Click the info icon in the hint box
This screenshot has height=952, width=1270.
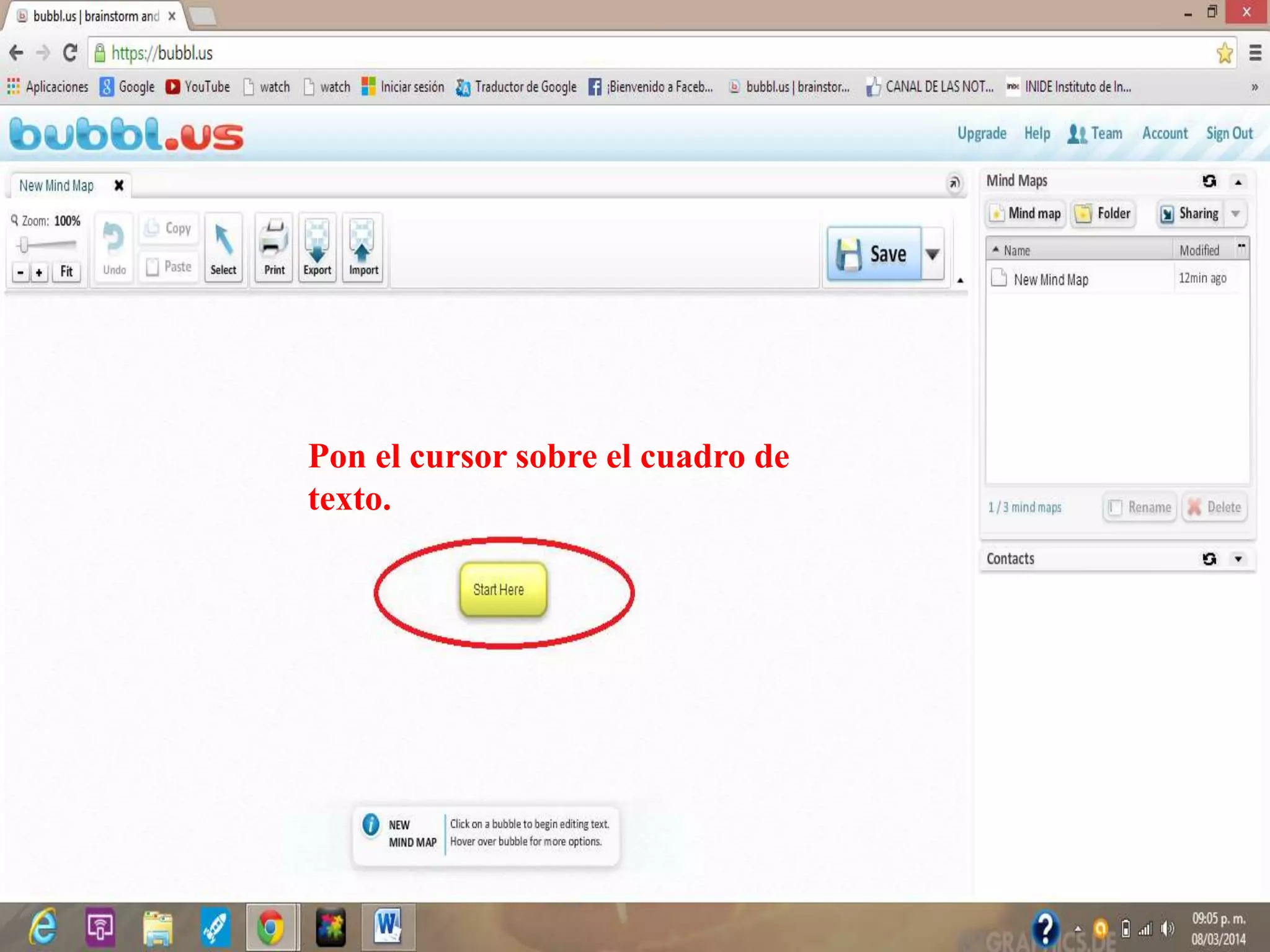[x=370, y=825]
